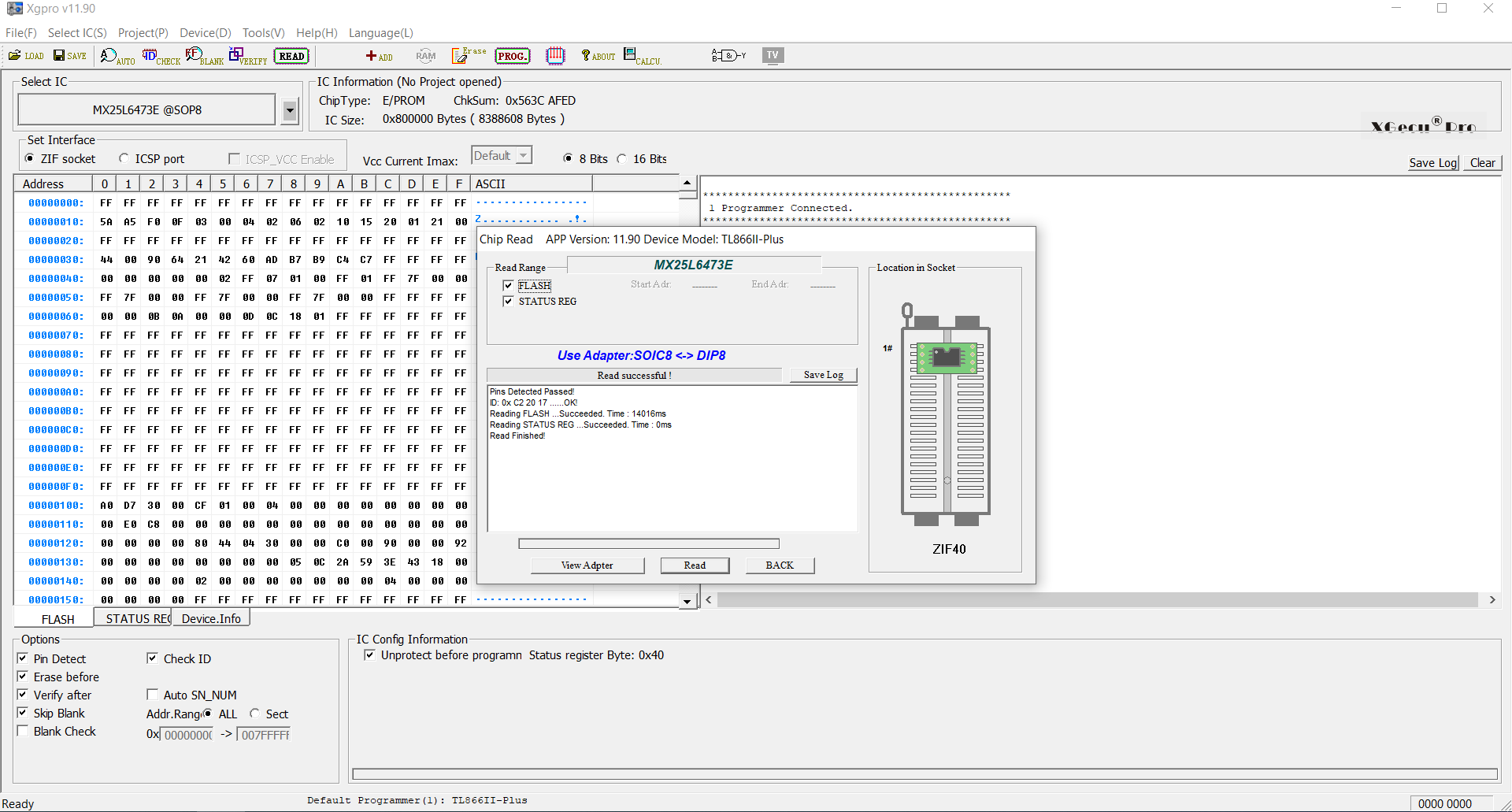Toggle Unprotect before programming checkbox
This screenshot has height=812, width=1512.
tap(369, 655)
